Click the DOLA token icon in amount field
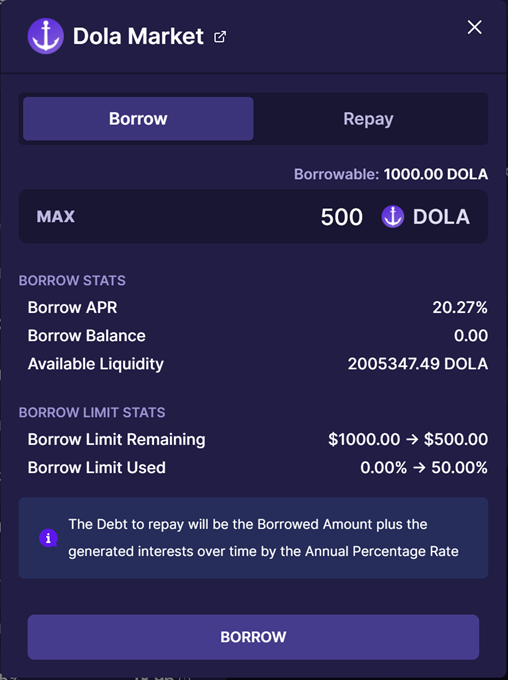 [393, 216]
